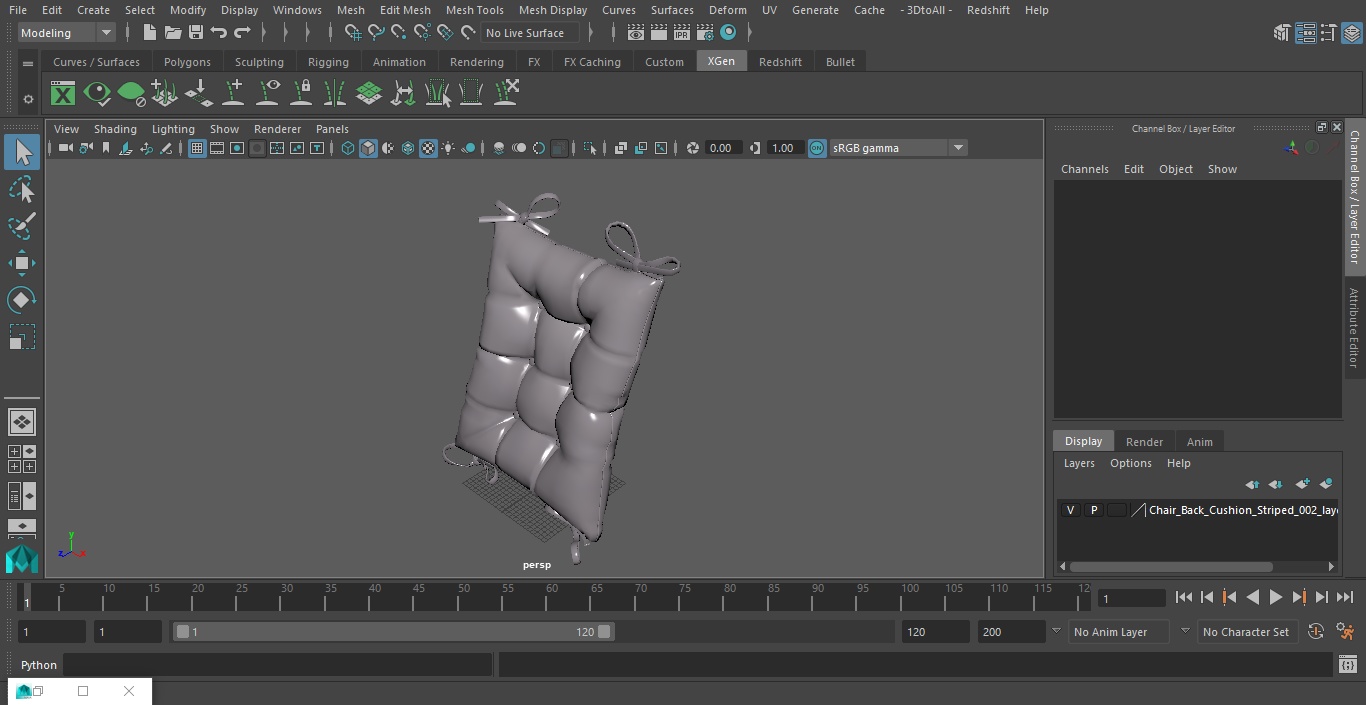Viewport: 1366px width, 705px height.
Task: Open the Deform menu
Action: click(x=727, y=10)
